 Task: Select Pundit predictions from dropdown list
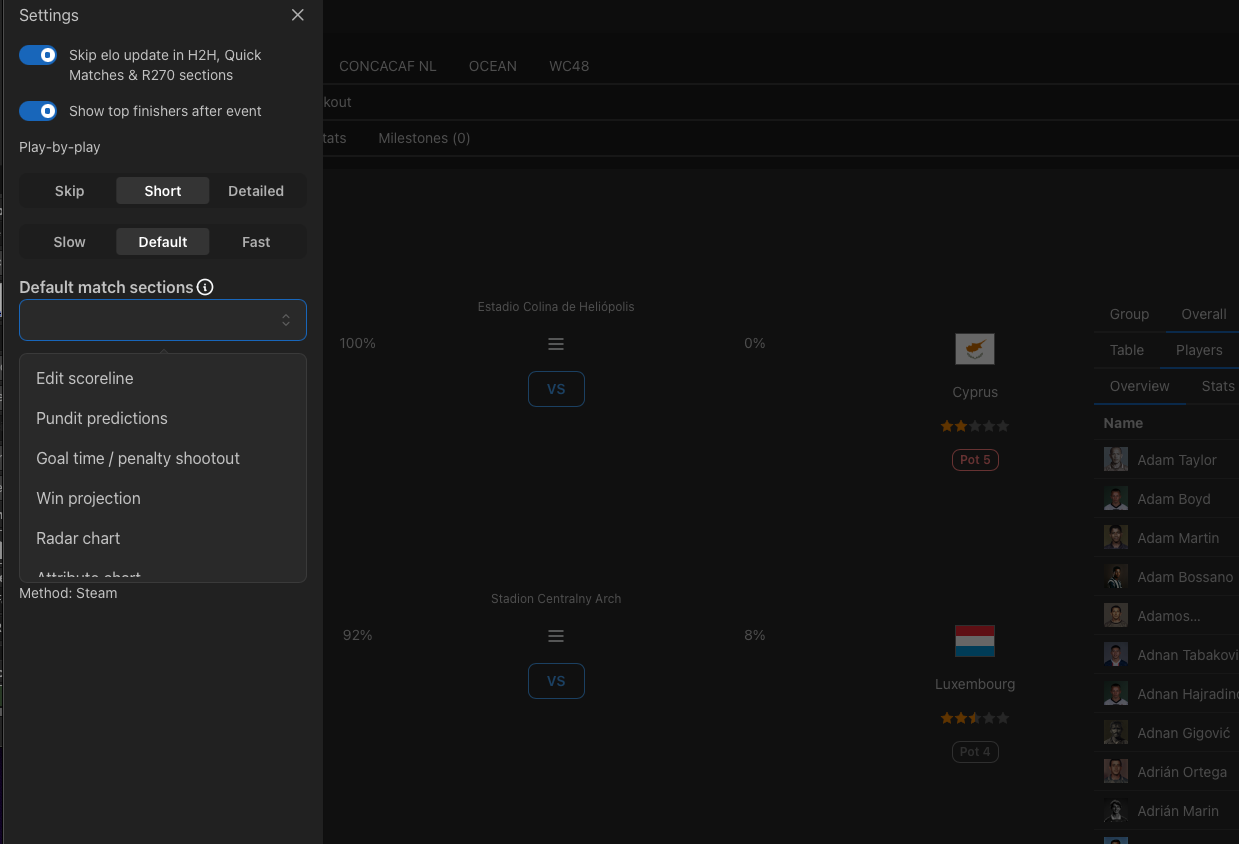pyautogui.click(x=163, y=418)
